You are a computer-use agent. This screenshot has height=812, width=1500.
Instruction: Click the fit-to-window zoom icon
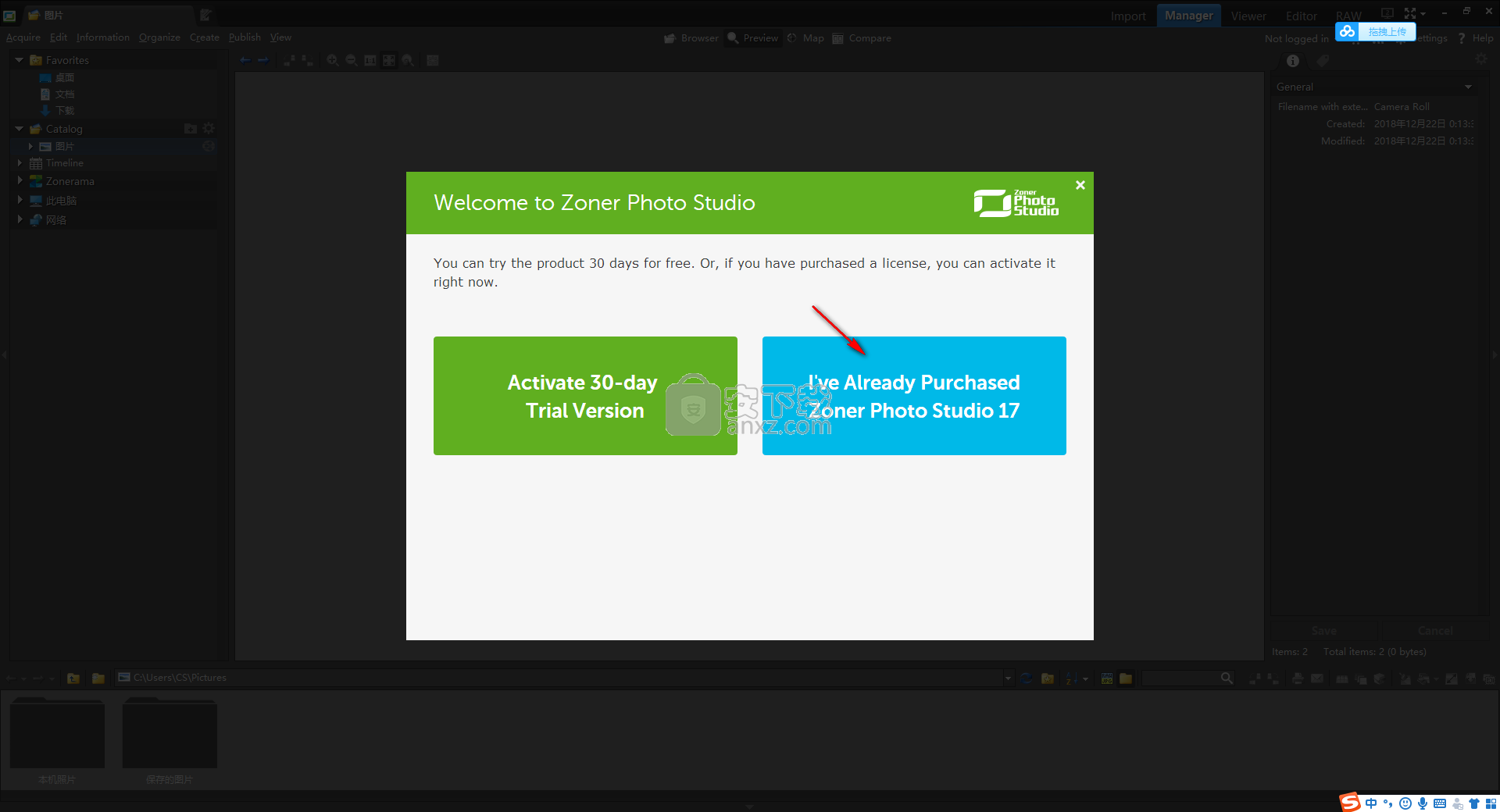pos(389,60)
